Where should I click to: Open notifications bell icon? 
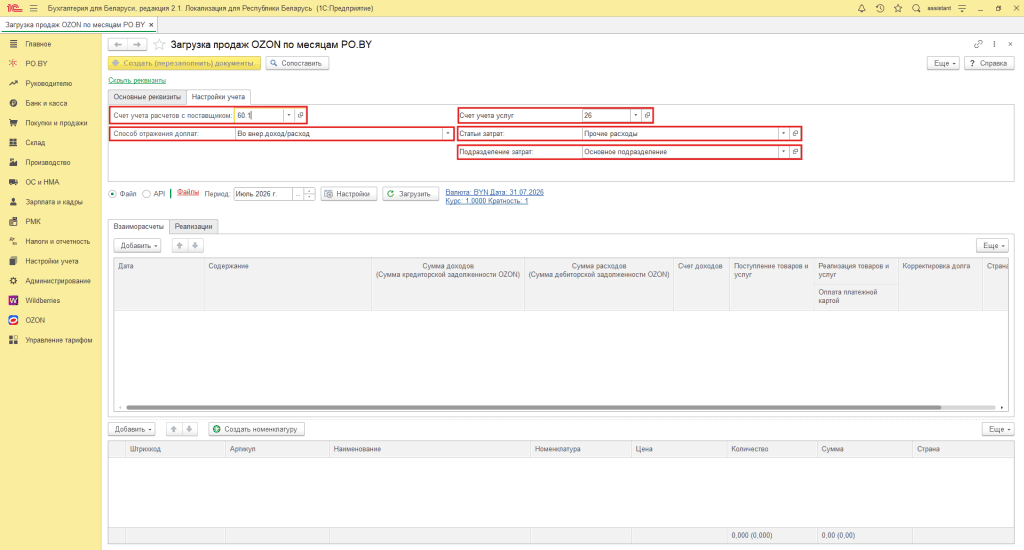tap(861, 8)
